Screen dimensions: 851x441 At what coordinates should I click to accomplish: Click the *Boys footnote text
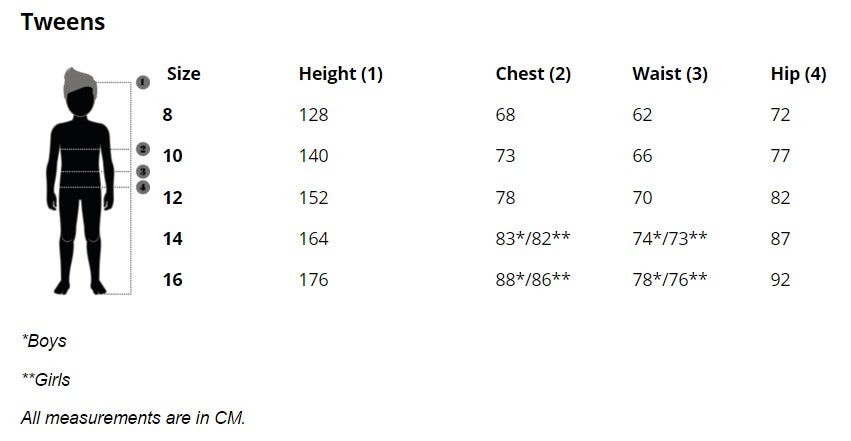pos(44,341)
